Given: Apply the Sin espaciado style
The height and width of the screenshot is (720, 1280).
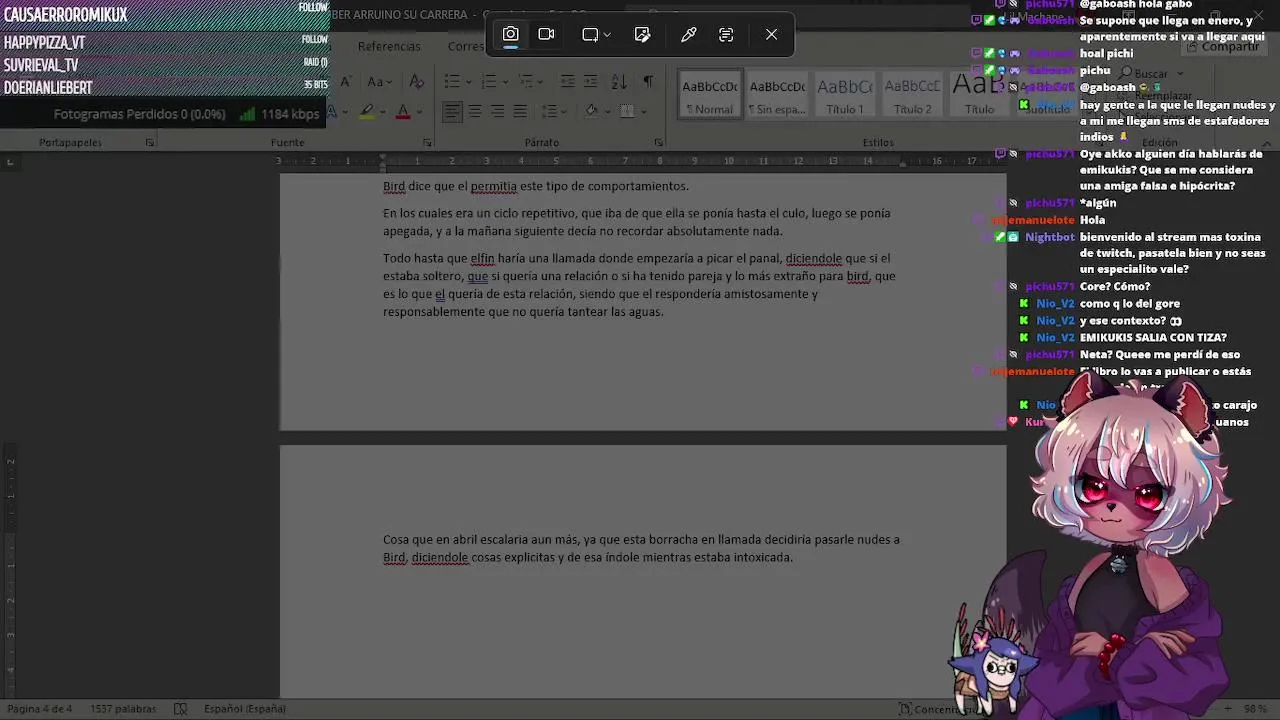Looking at the screenshot, I should [777, 95].
